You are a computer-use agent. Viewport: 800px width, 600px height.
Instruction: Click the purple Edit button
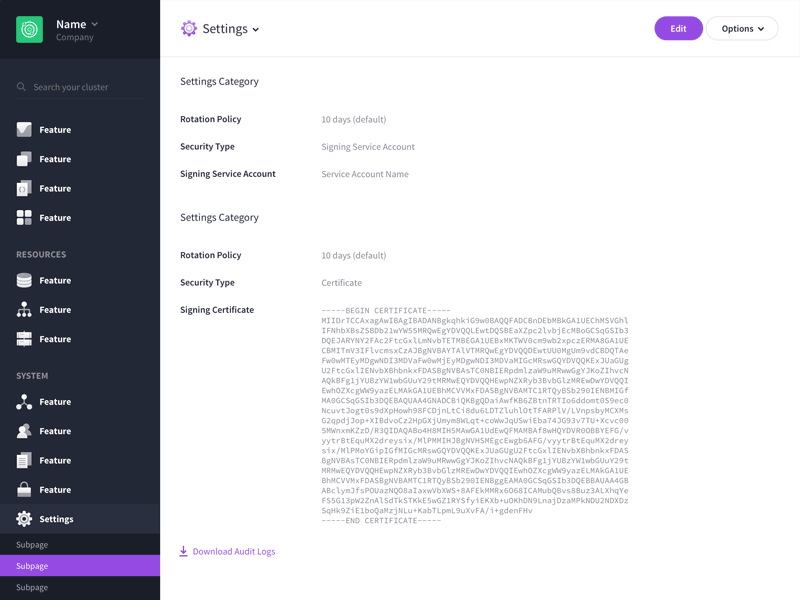coord(678,29)
